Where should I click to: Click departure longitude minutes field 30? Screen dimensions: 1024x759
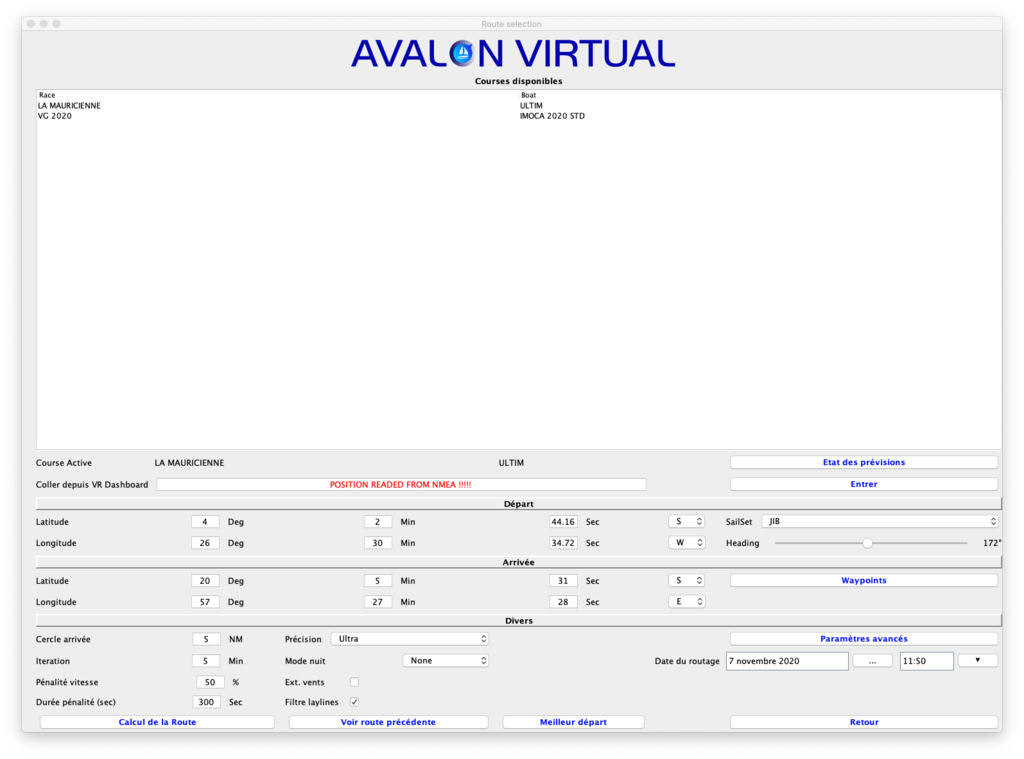pyautogui.click(x=377, y=543)
